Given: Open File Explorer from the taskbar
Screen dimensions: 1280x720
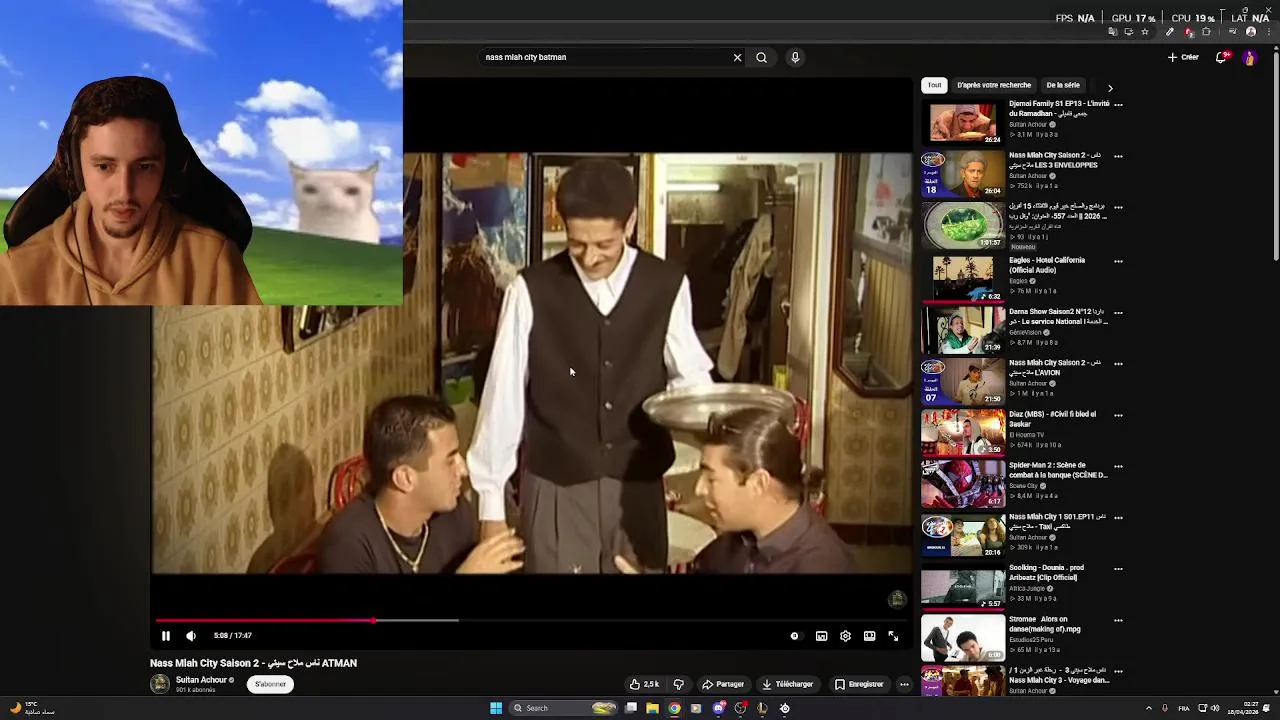Looking at the screenshot, I should tap(652, 708).
